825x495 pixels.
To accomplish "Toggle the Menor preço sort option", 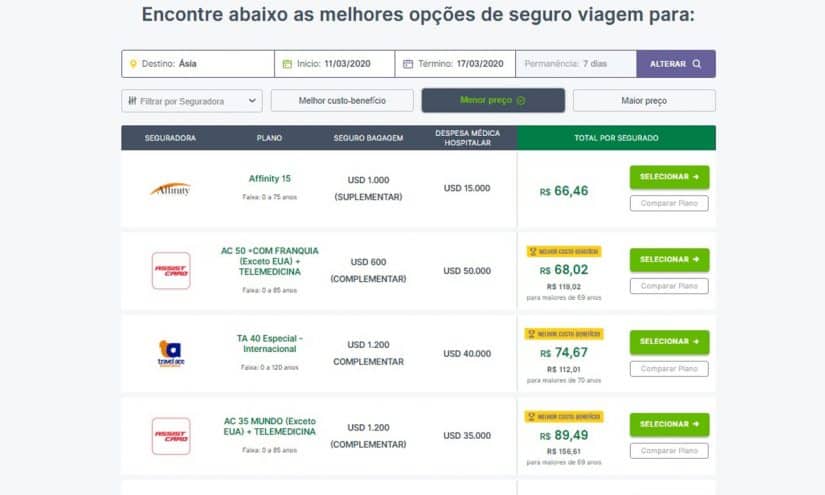I will tap(493, 100).
